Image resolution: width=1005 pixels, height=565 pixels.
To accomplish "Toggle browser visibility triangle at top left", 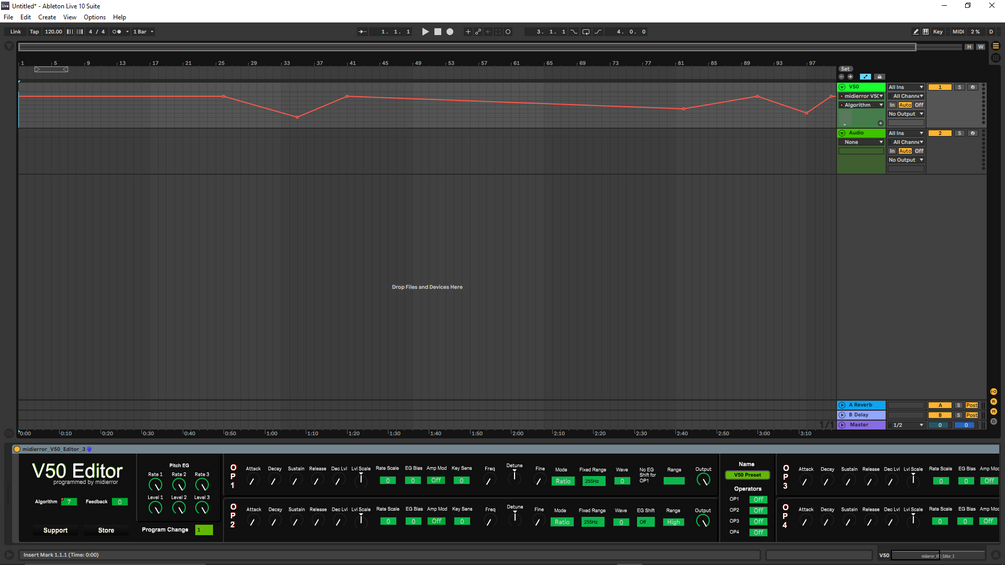I will coord(8,46).
